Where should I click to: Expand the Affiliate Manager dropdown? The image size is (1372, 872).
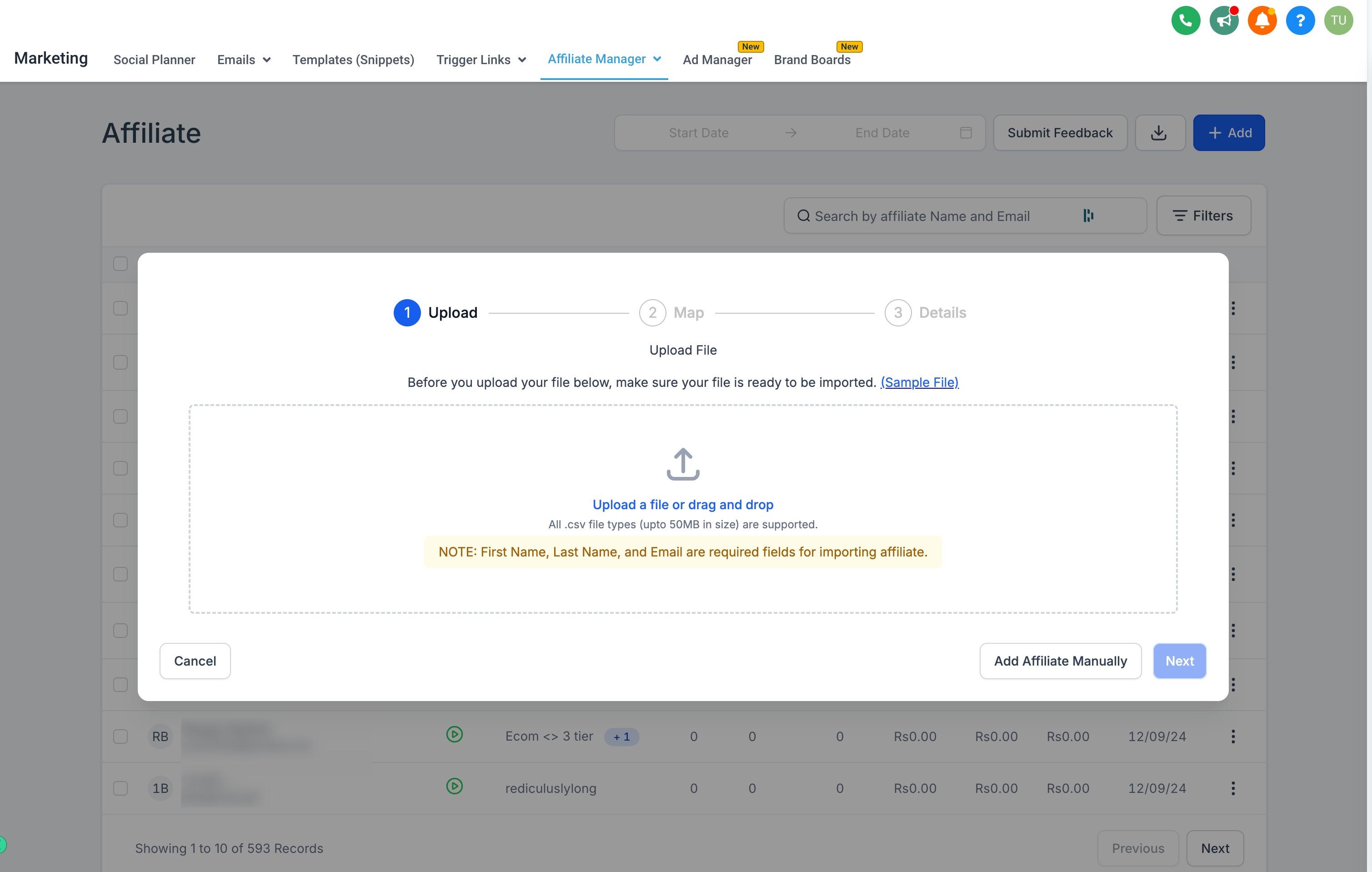(604, 59)
